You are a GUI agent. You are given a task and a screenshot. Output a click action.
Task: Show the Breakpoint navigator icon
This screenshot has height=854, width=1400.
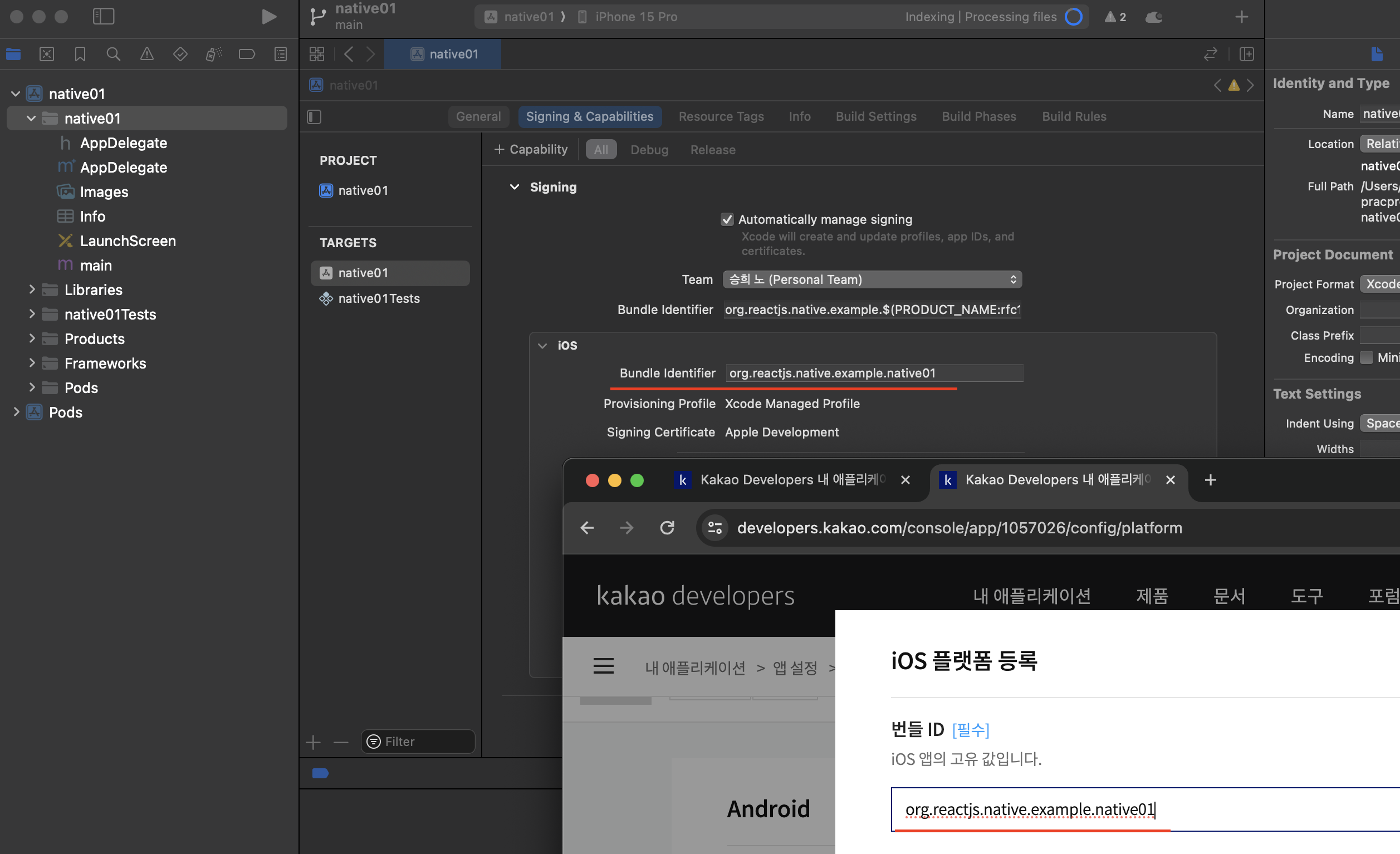pyautogui.click(x=247, y=54)
